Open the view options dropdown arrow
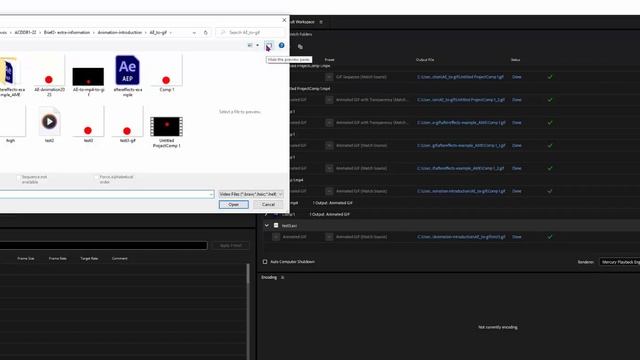640x360 pixels. [258, 45]
